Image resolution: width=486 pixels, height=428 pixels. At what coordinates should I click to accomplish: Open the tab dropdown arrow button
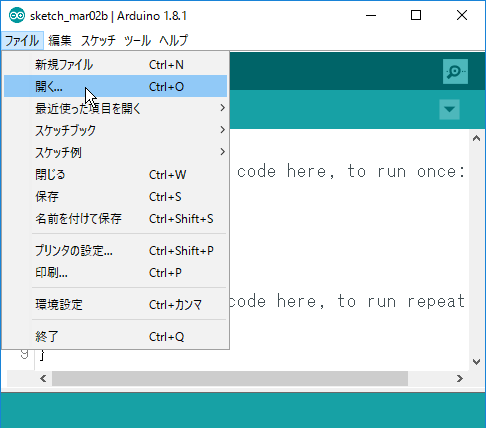tap(449, 109)
